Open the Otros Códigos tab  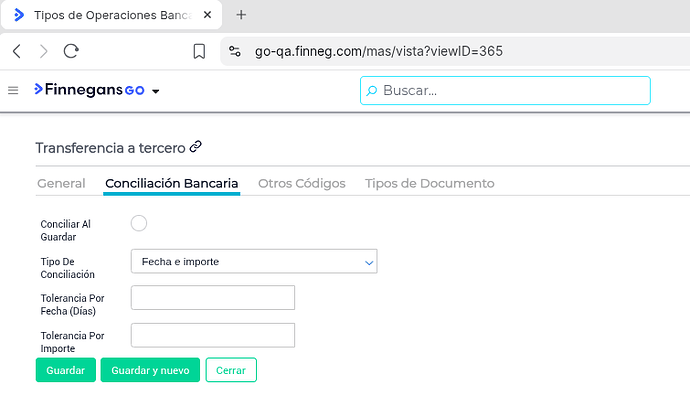302,183
